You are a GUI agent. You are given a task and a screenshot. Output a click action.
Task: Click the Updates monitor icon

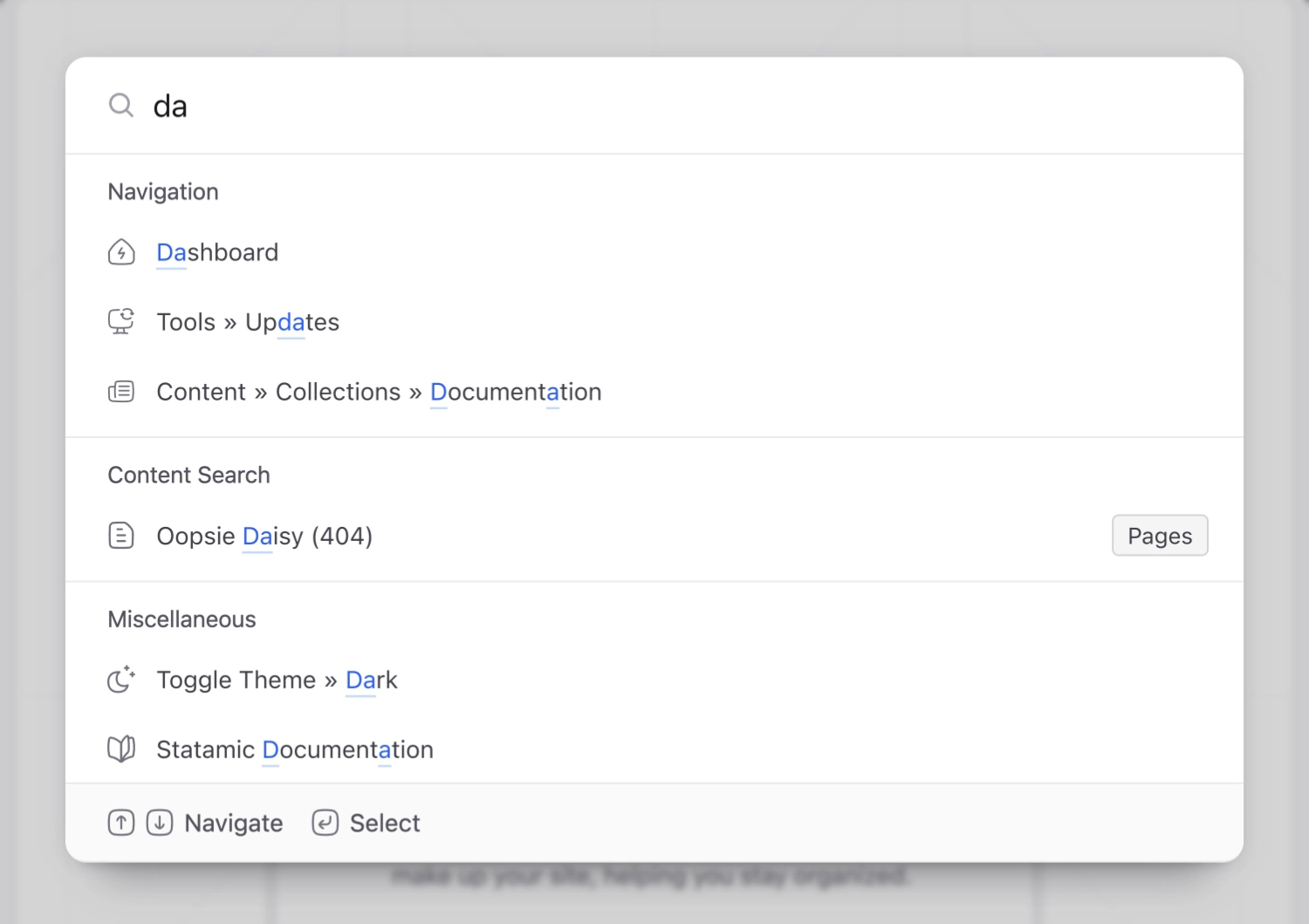coord(121,322)
